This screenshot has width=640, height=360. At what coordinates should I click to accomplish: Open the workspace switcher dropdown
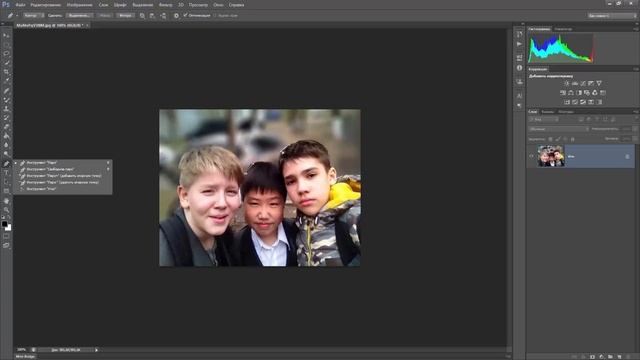point(612,16)
